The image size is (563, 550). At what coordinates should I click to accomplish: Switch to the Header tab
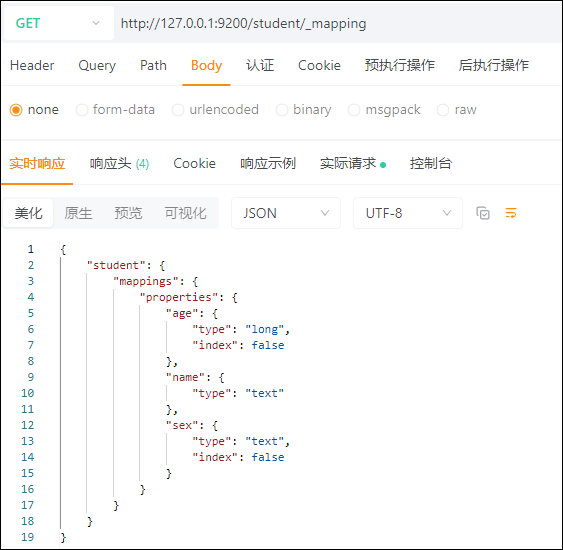tap(32, 65)
